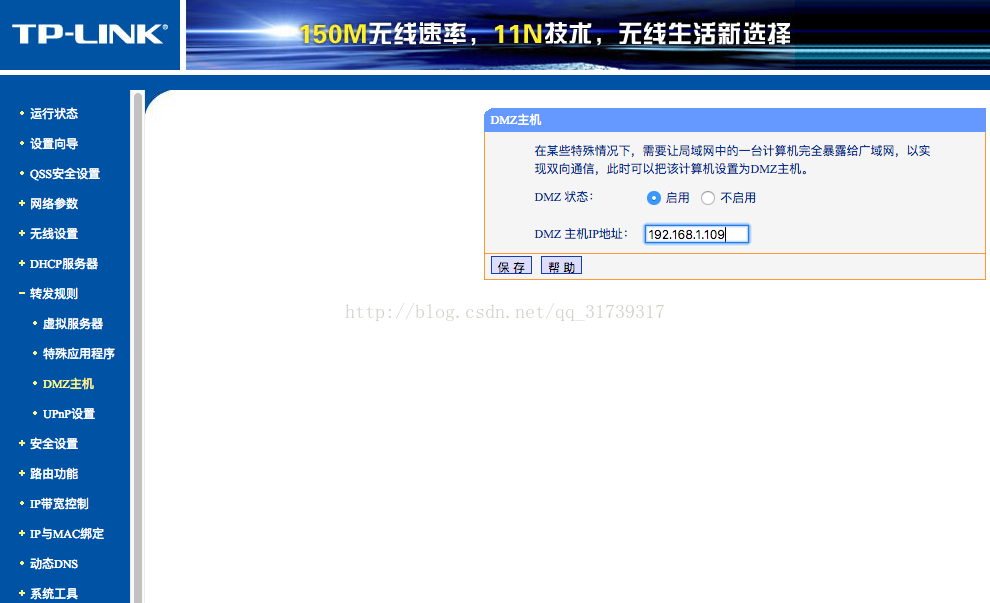Open QSS安全设置 page

(64, 174)
